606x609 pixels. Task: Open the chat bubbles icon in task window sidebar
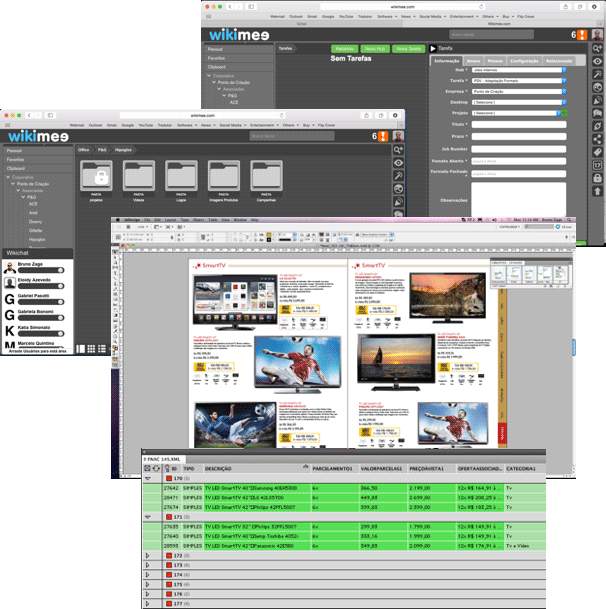click(597, 113)
